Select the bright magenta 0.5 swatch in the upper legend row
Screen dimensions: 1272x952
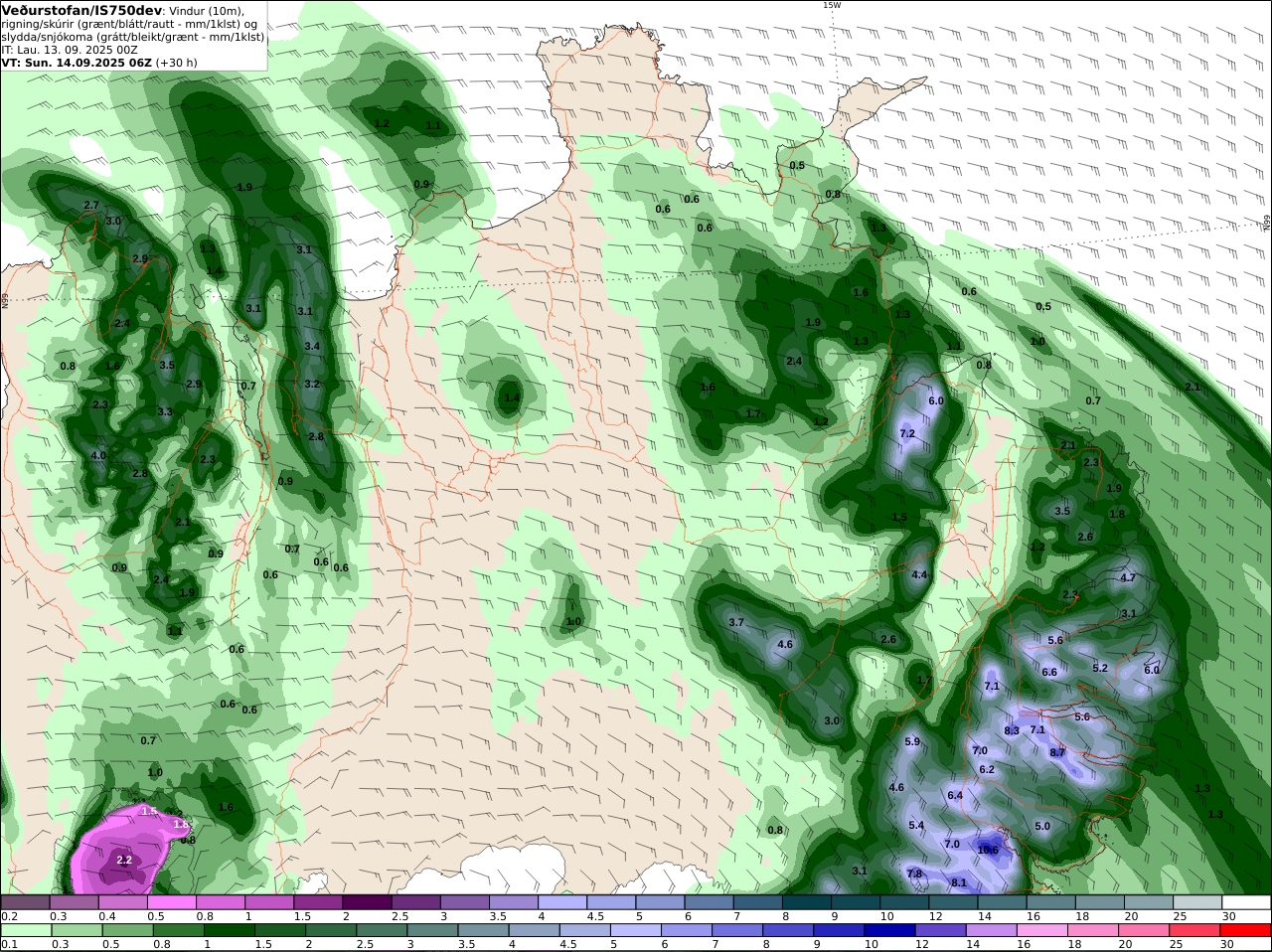pyautogui.click(x=171, y=902)
